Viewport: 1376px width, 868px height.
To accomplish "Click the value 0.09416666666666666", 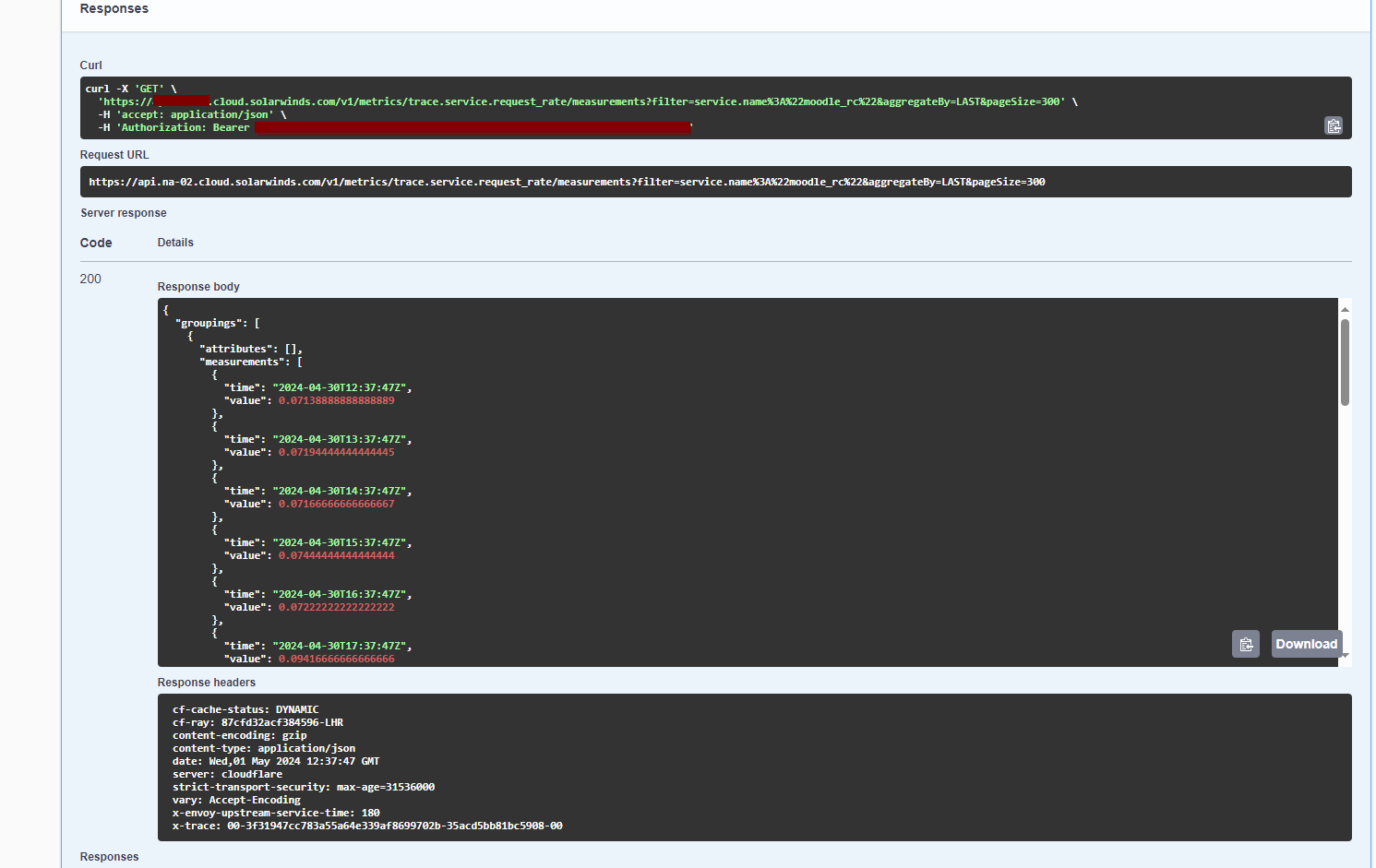I will click(x=337, y=659).
